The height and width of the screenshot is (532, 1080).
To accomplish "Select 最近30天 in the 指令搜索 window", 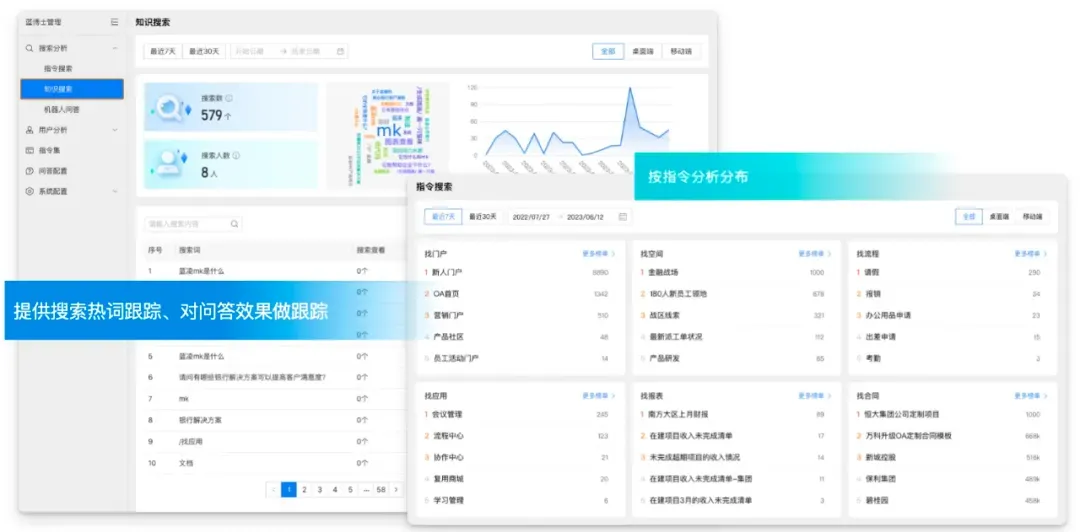I will tap(483, 216).
